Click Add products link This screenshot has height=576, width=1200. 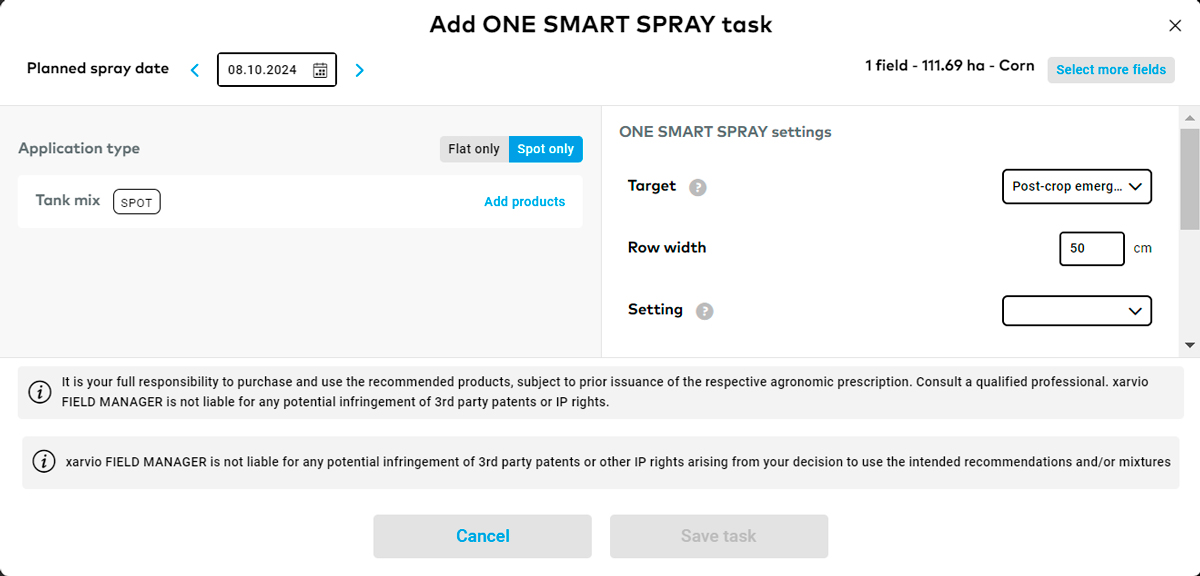click(524, 202)
